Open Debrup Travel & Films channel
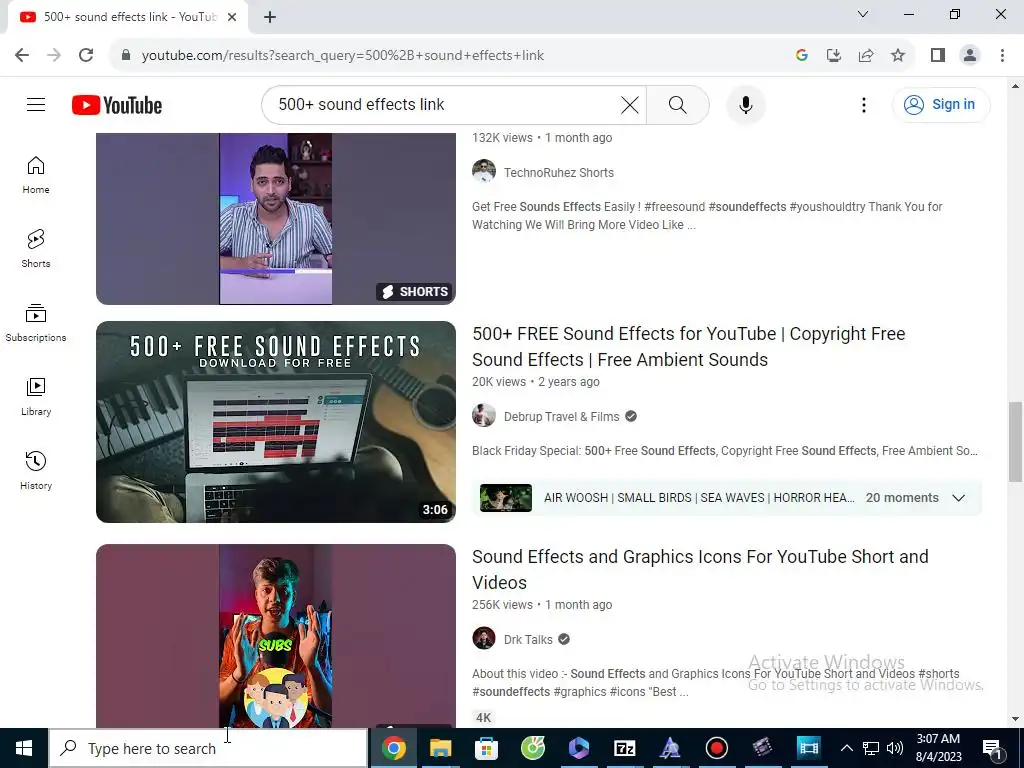The width and height of the screenshot is (1024, 768). coord(561,417)
